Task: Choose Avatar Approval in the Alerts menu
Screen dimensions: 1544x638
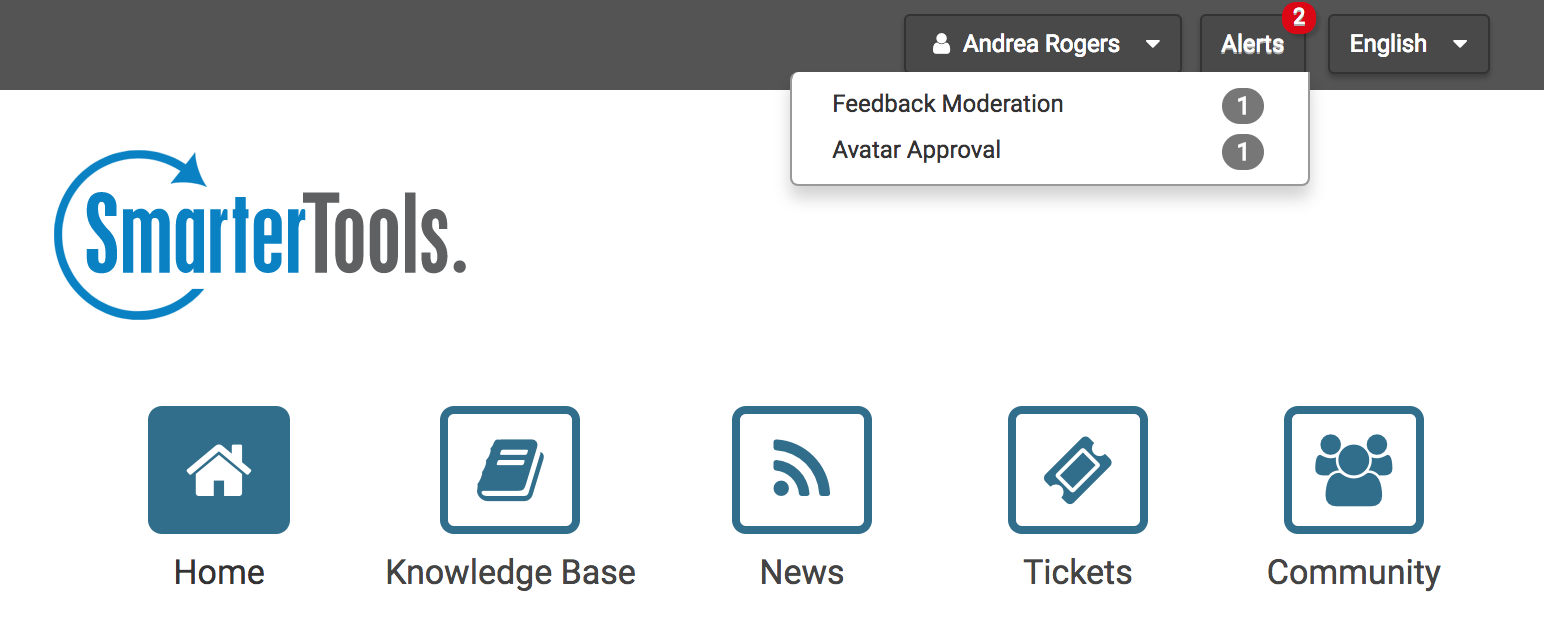Action: pos(917,150)
